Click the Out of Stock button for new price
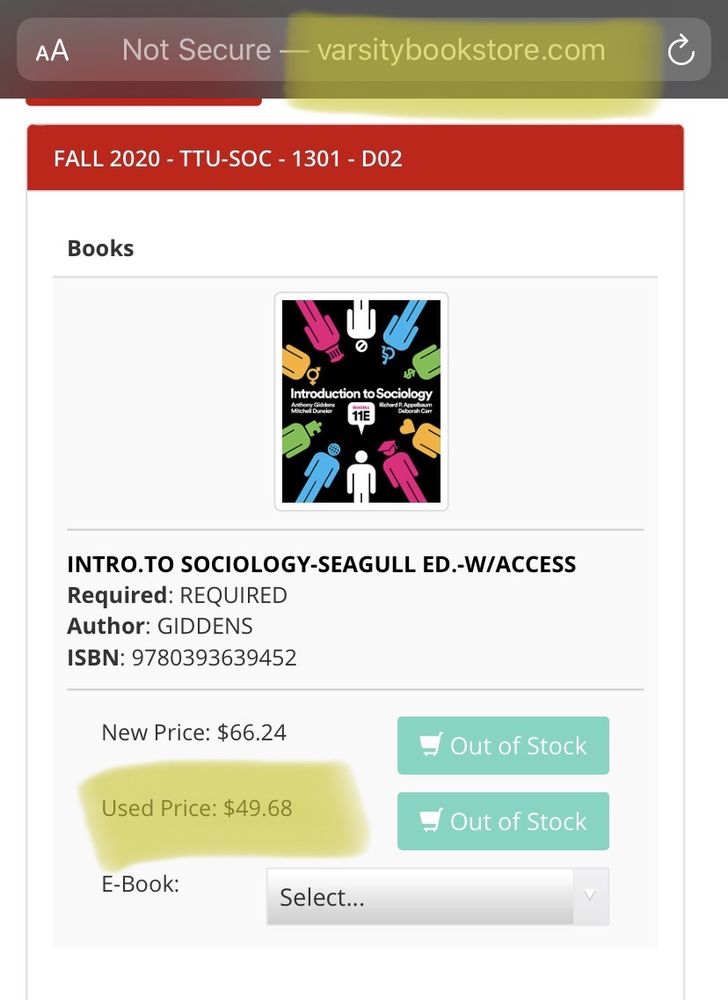This screenshot has height=1000, width=728. 503,746
